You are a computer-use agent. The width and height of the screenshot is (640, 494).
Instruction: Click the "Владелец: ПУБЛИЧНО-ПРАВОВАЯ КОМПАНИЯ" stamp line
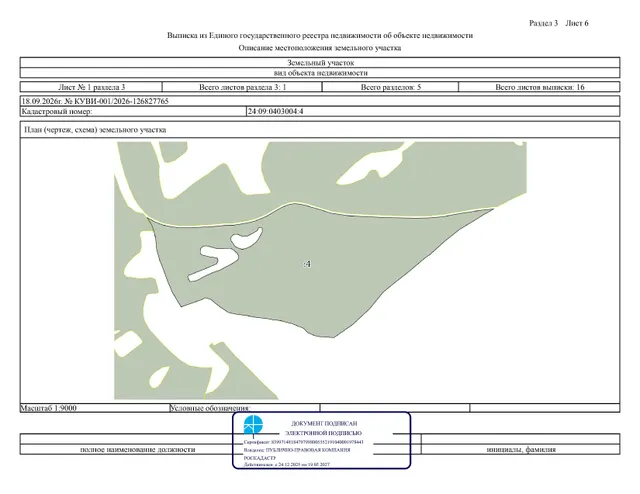tap(297, 450)
